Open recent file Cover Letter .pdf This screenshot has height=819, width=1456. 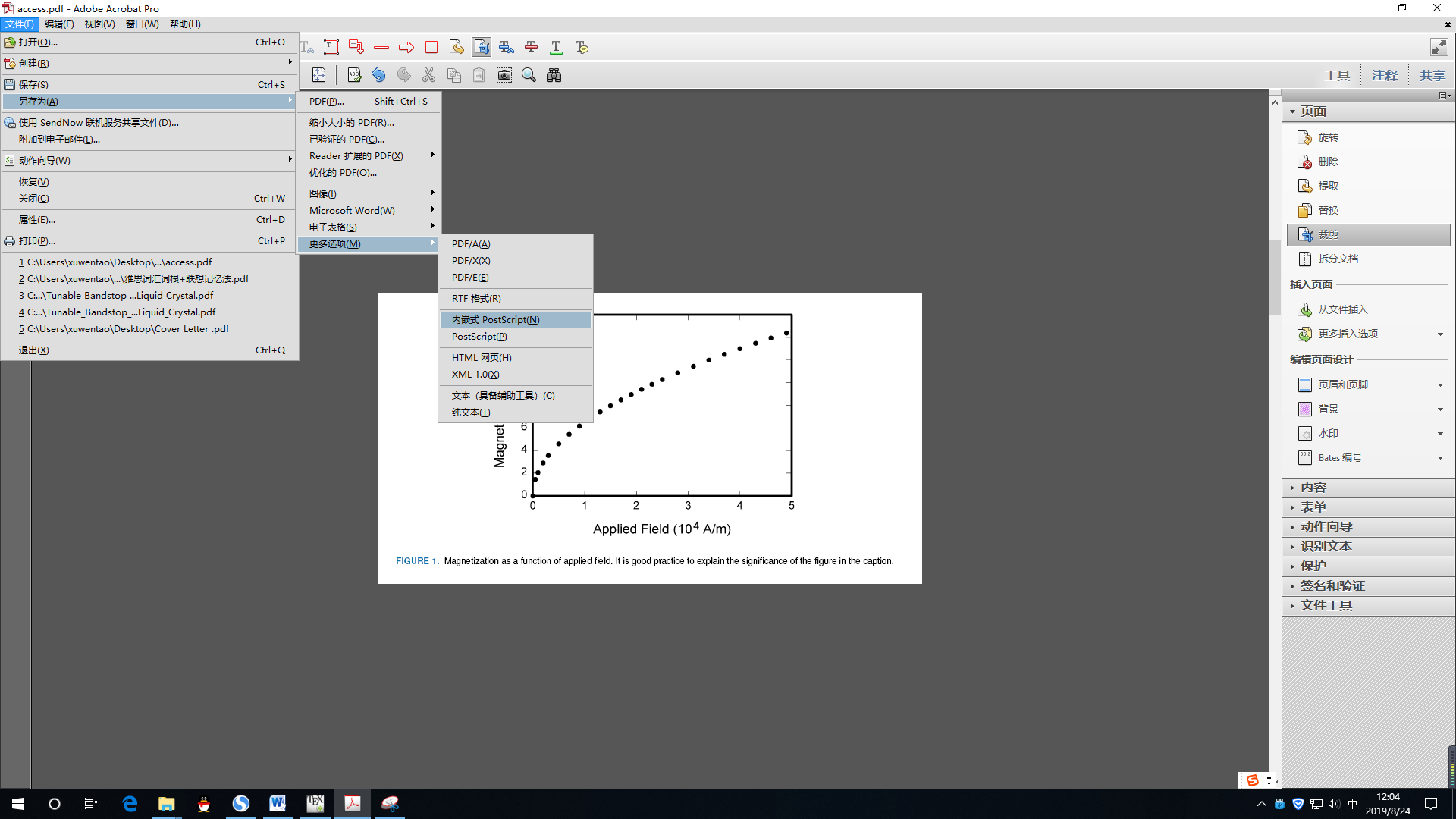click(127, 329)
